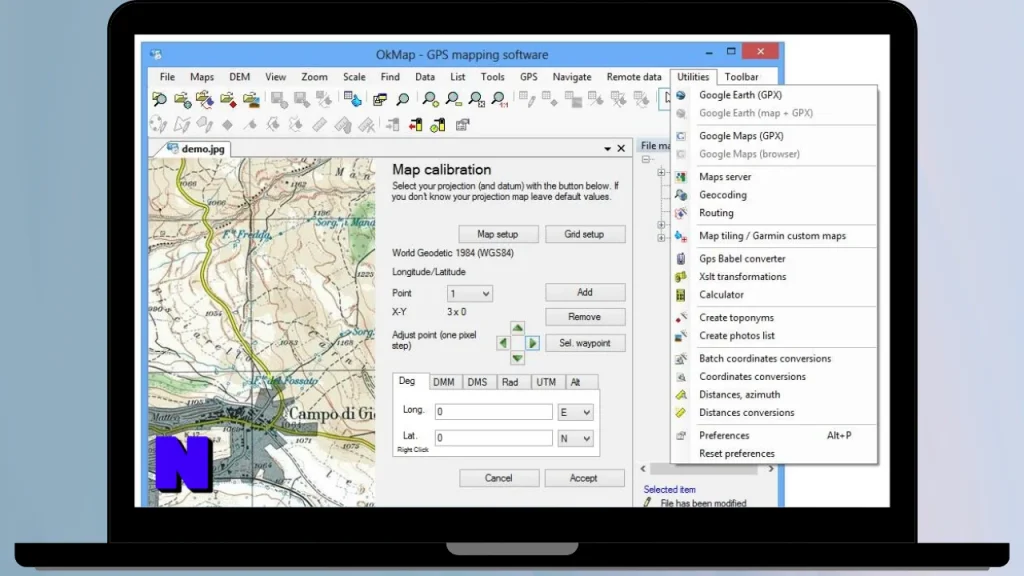Click the open folder with red diamond icon

[x=228, y=99]
